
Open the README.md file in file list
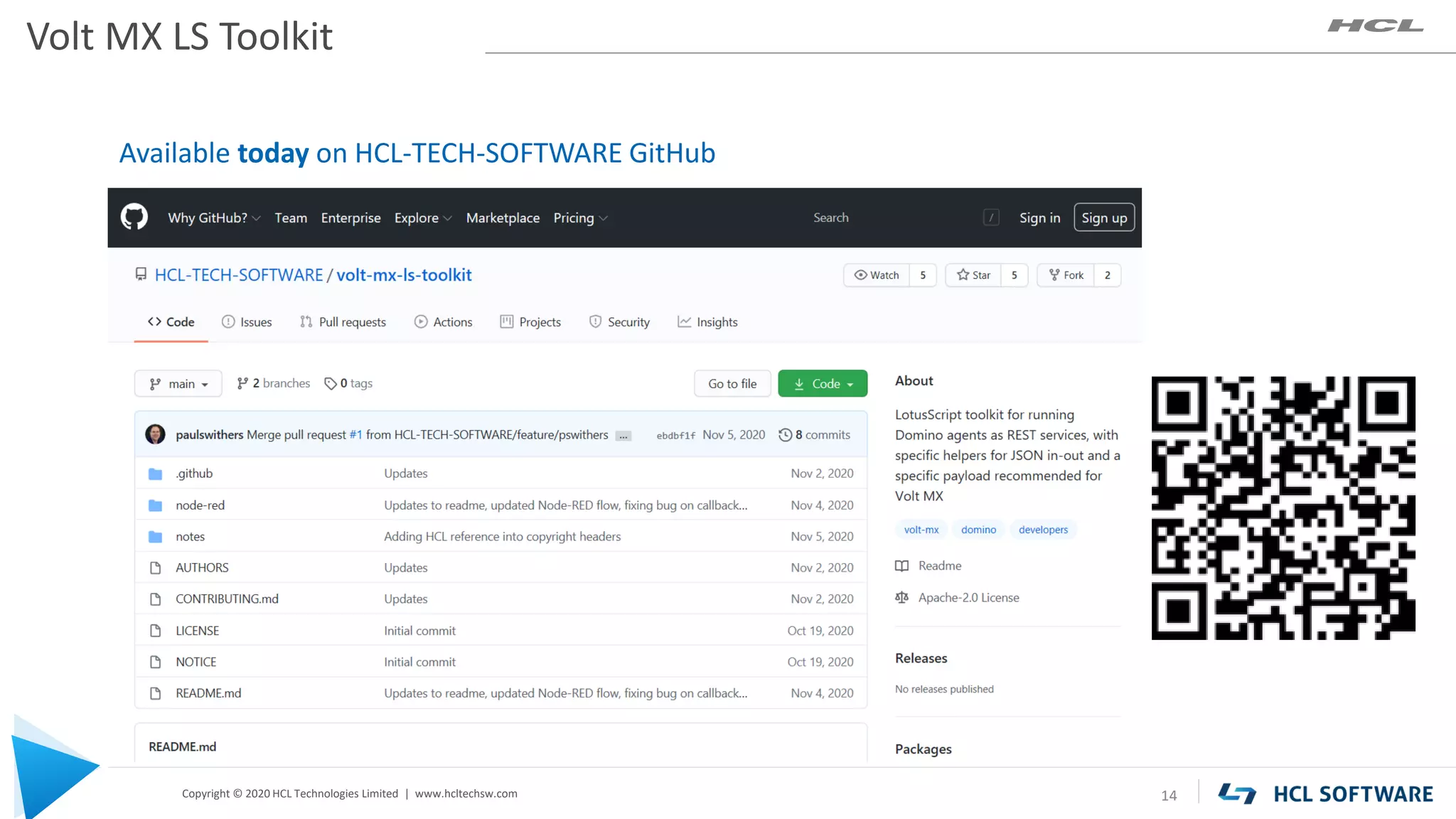click(x=208, y=693)
